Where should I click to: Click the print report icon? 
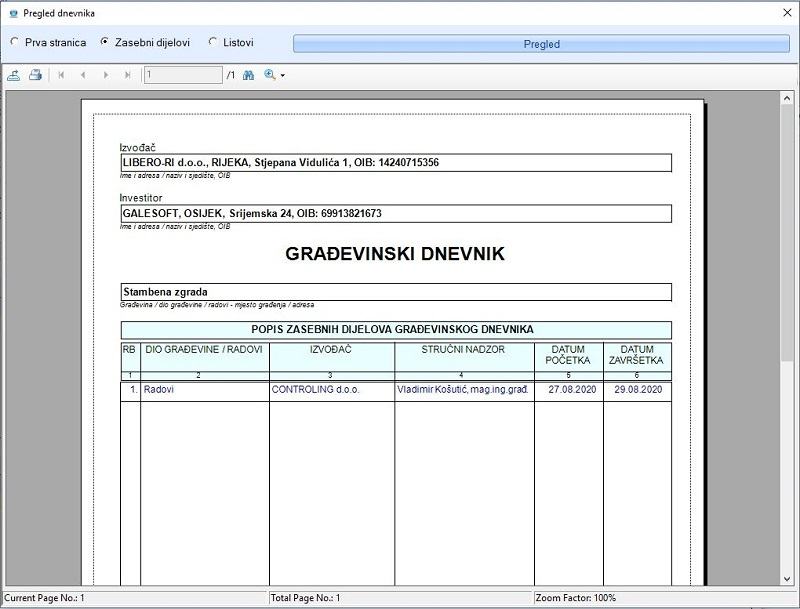pyautogui.click(x=35, y=75)
